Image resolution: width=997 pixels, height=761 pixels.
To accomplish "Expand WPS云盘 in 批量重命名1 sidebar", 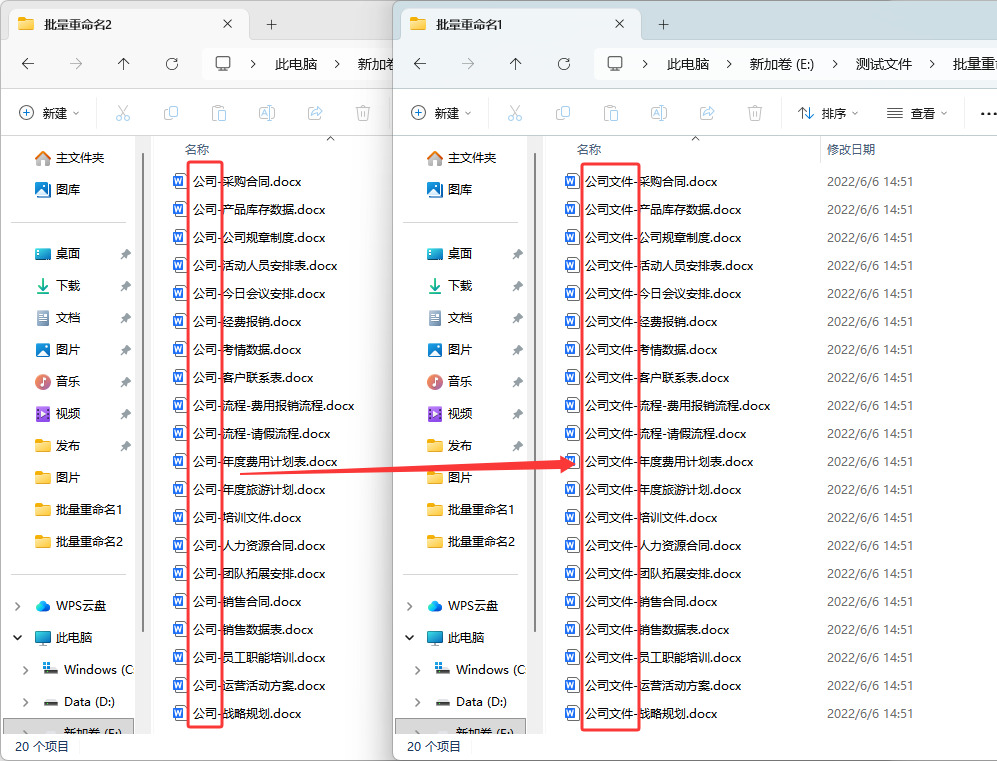I will point(409,606).
